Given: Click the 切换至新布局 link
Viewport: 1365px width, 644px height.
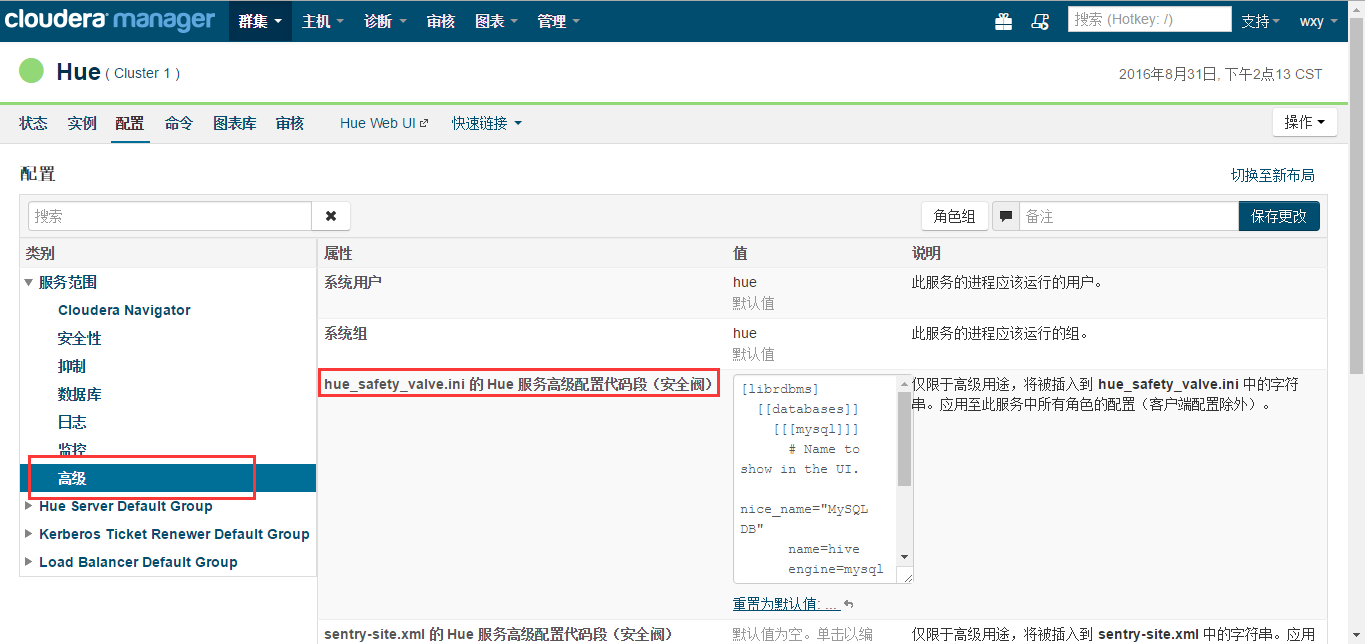Looking at the screenshot, I should pos(1272,175).
